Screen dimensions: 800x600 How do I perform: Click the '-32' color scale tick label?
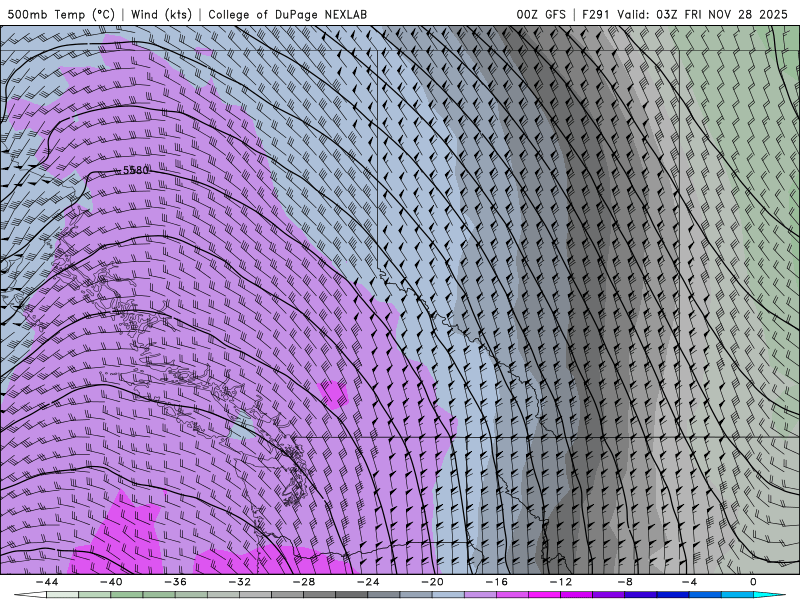(x=240, y=582)
